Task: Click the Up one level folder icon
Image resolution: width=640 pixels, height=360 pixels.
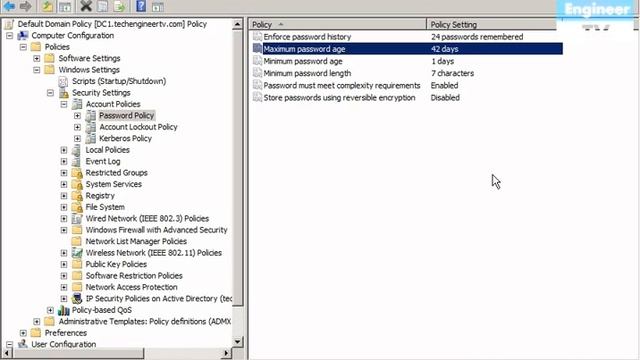Action: (x=47, y=6)
